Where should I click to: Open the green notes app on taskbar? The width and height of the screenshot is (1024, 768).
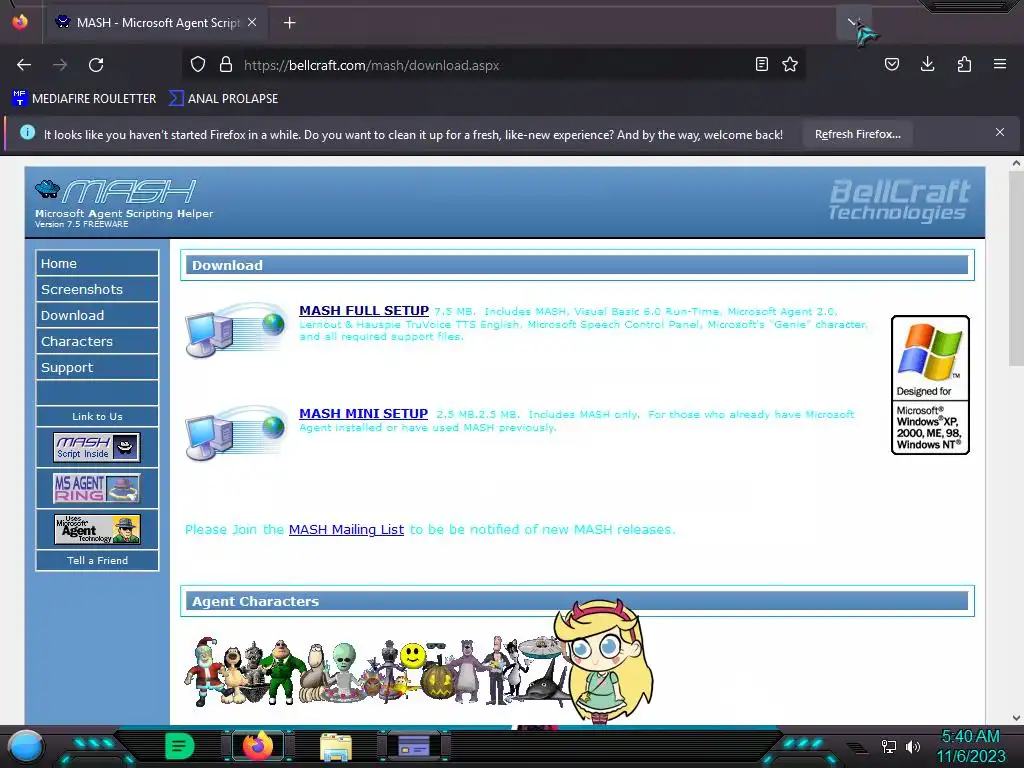click(x=180, y=746)
